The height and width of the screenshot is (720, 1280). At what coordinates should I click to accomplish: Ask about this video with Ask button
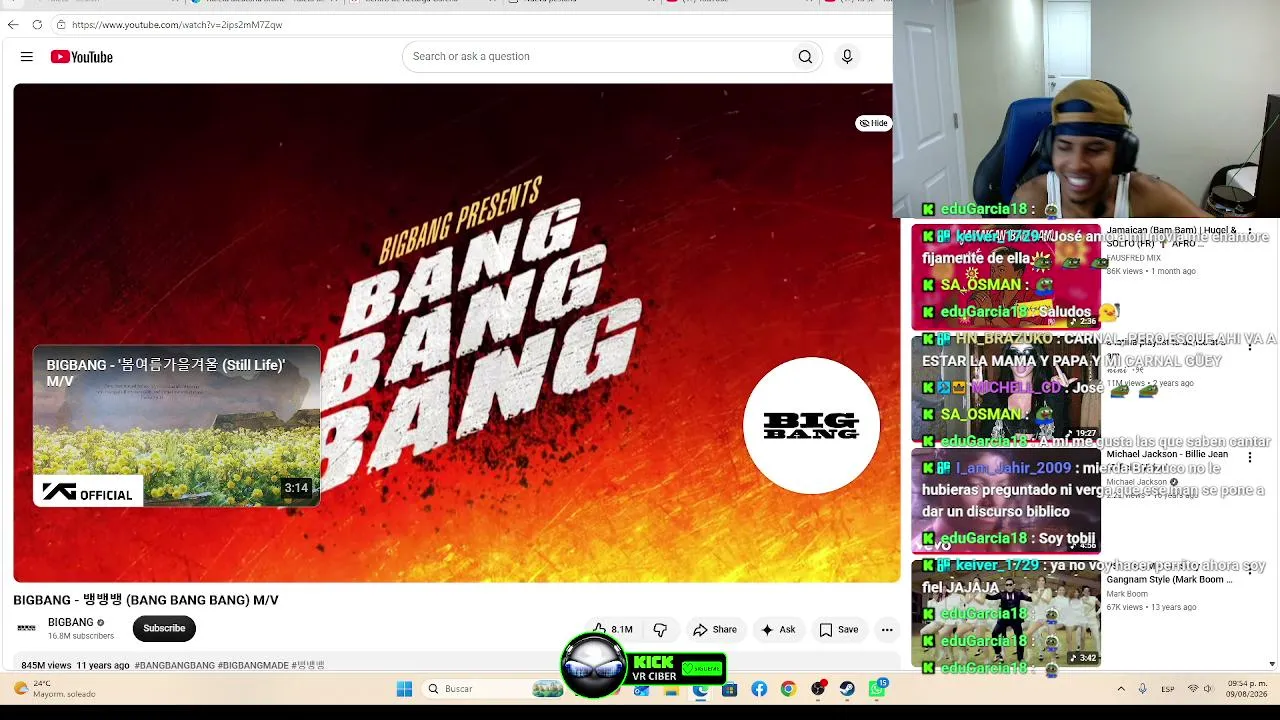778,630
